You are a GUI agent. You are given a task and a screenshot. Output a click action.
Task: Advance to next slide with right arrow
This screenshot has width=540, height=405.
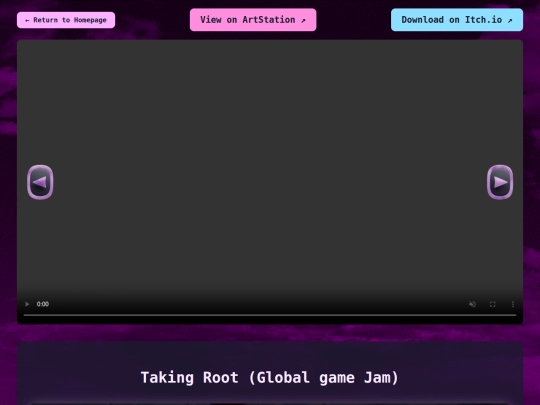pyautogui.click(x=500, y=182)
